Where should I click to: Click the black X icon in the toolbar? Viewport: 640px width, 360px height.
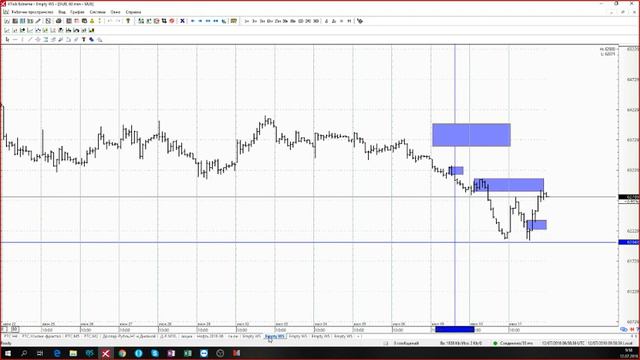point(182,21)
